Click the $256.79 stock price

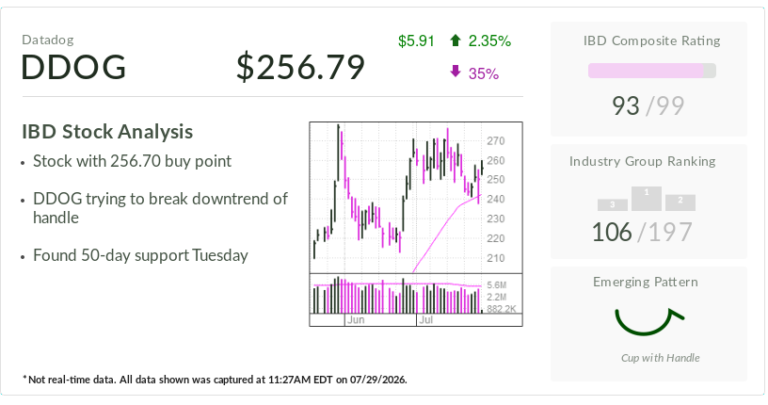coord(301,67)
